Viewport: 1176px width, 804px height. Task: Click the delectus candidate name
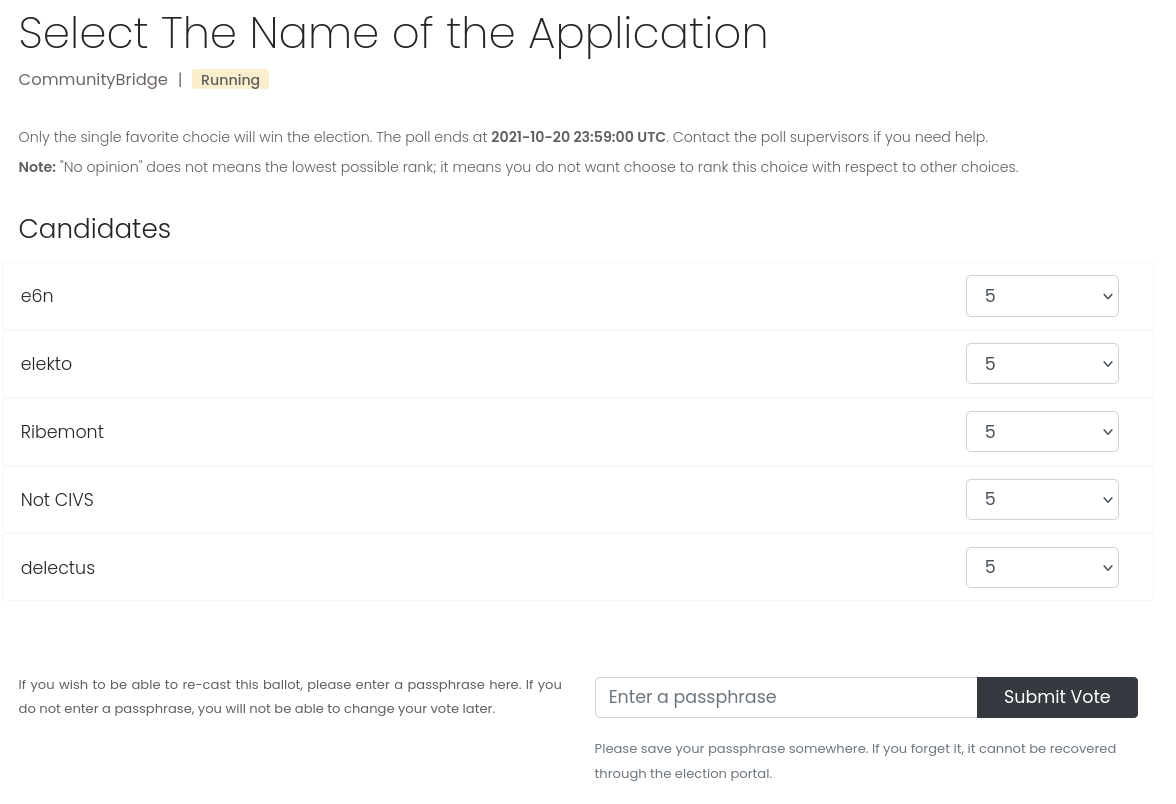58,568
